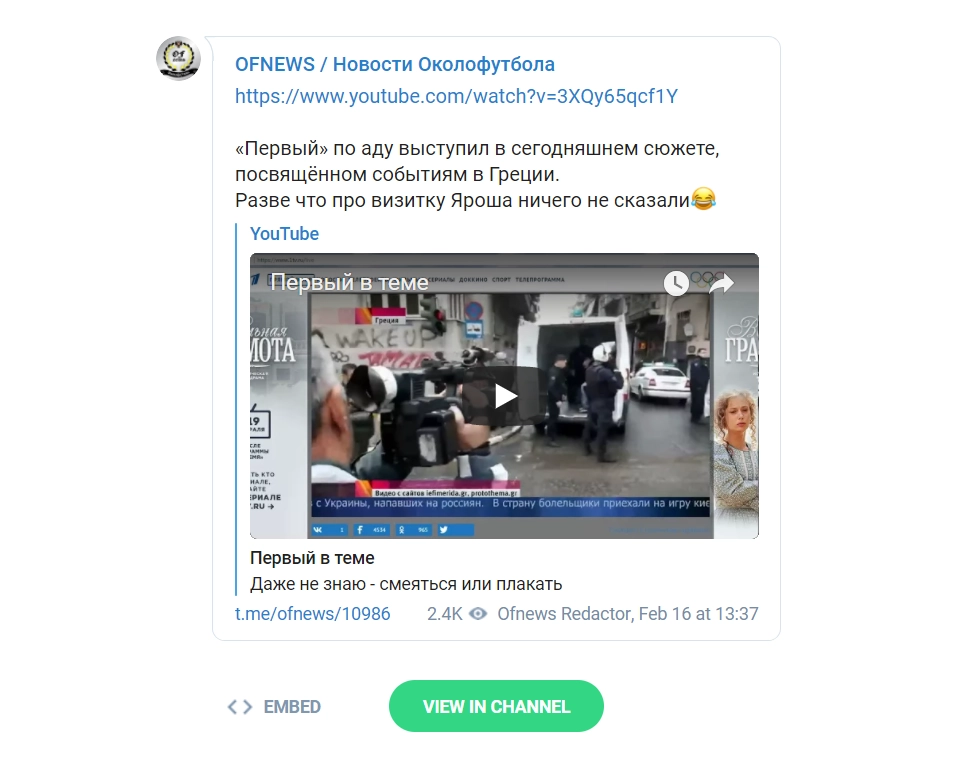969x762 pixels.
Task: Click the OFNEWS channel avatar
Action: (x=178, y=58)
